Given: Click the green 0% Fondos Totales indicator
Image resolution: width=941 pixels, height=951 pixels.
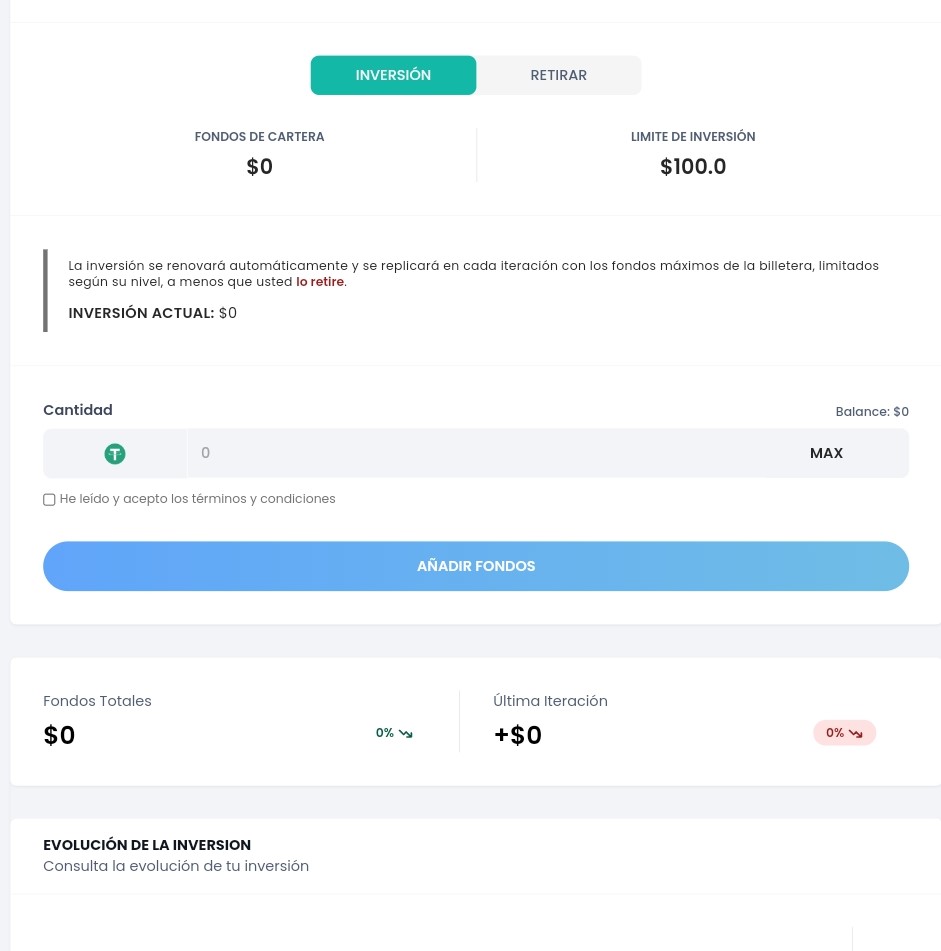Looking at the screenshot, I should (385, 733).
